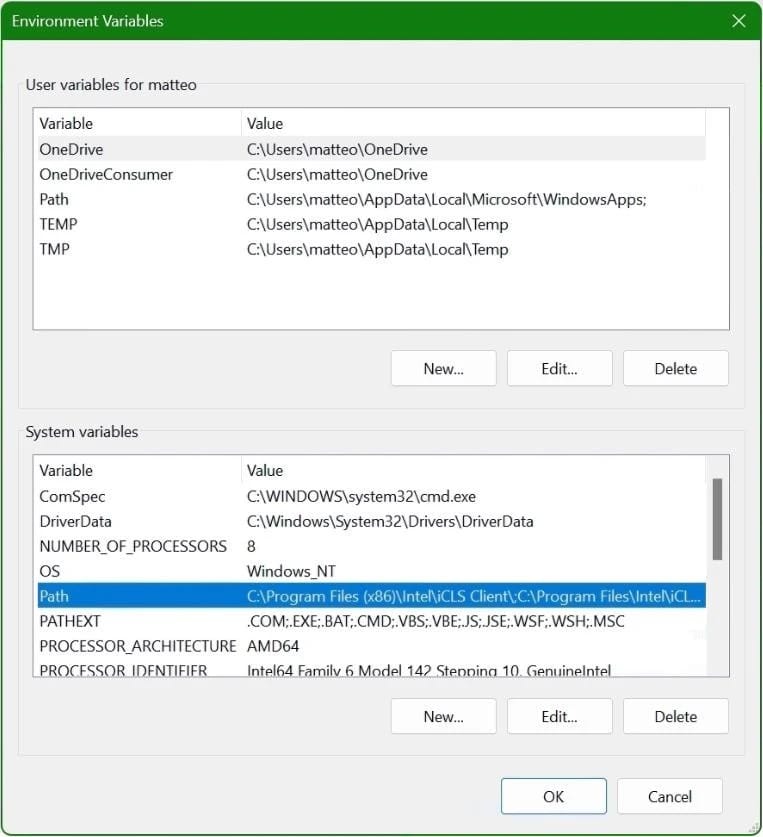Close the Environment Variables dialog

pyautogui.click(x=739, y=21)
